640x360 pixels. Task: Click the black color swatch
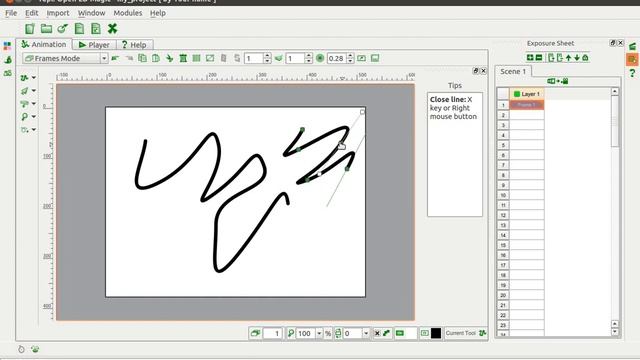tap(436, 333)
